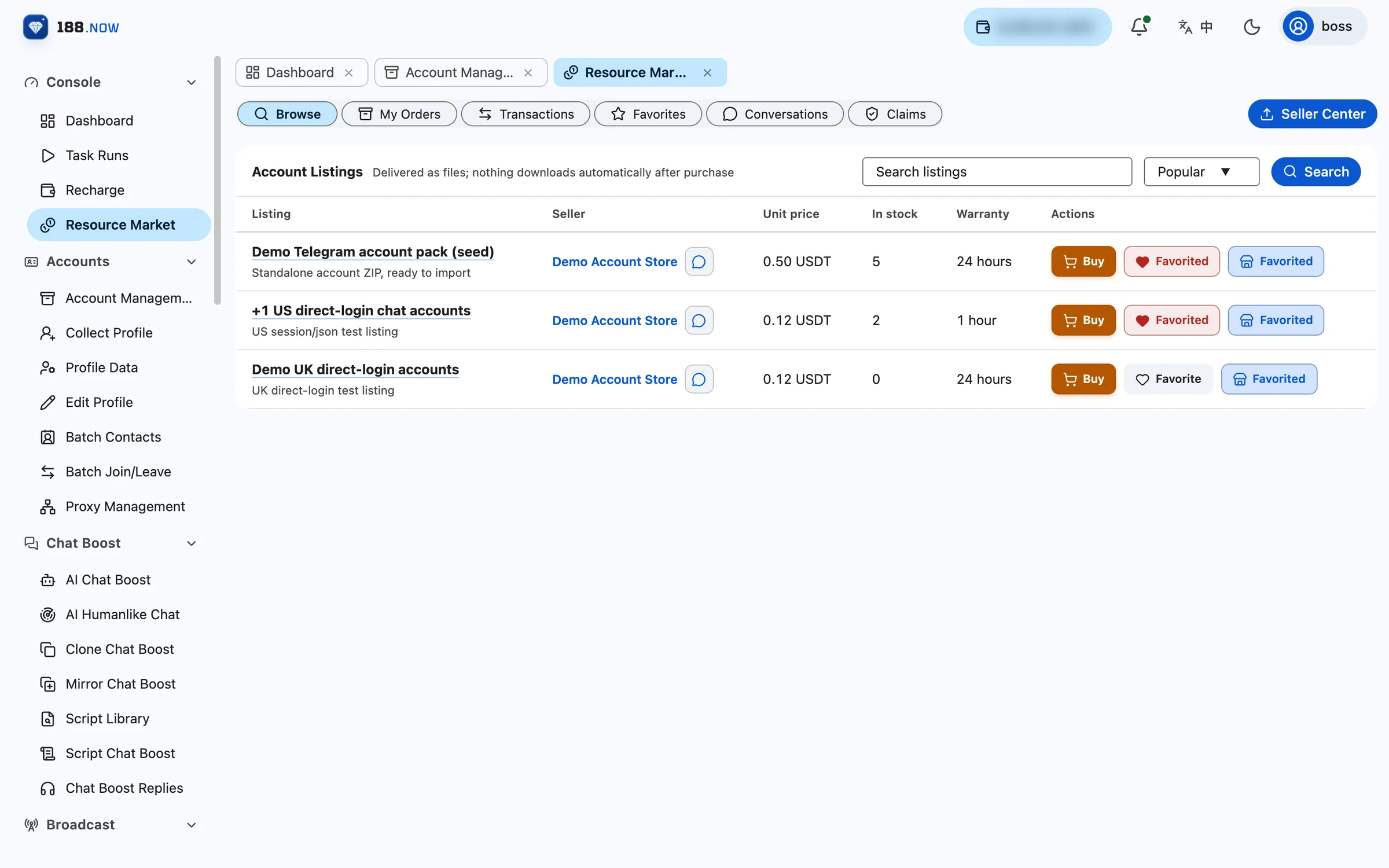Viewport: 1389px width, 868px height.
Task: Open Task Runs in sidebar
Action: click(119, 155)
